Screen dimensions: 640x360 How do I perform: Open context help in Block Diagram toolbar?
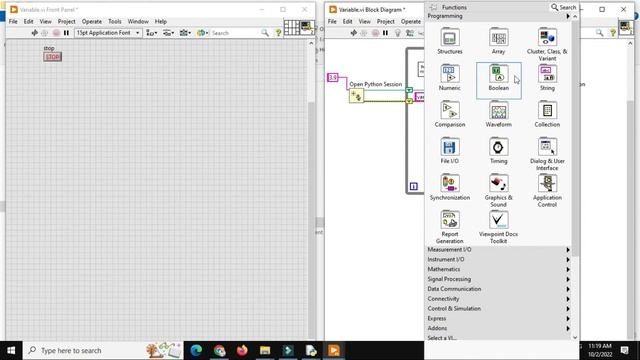pyautogui.click(x=613, y=33)
